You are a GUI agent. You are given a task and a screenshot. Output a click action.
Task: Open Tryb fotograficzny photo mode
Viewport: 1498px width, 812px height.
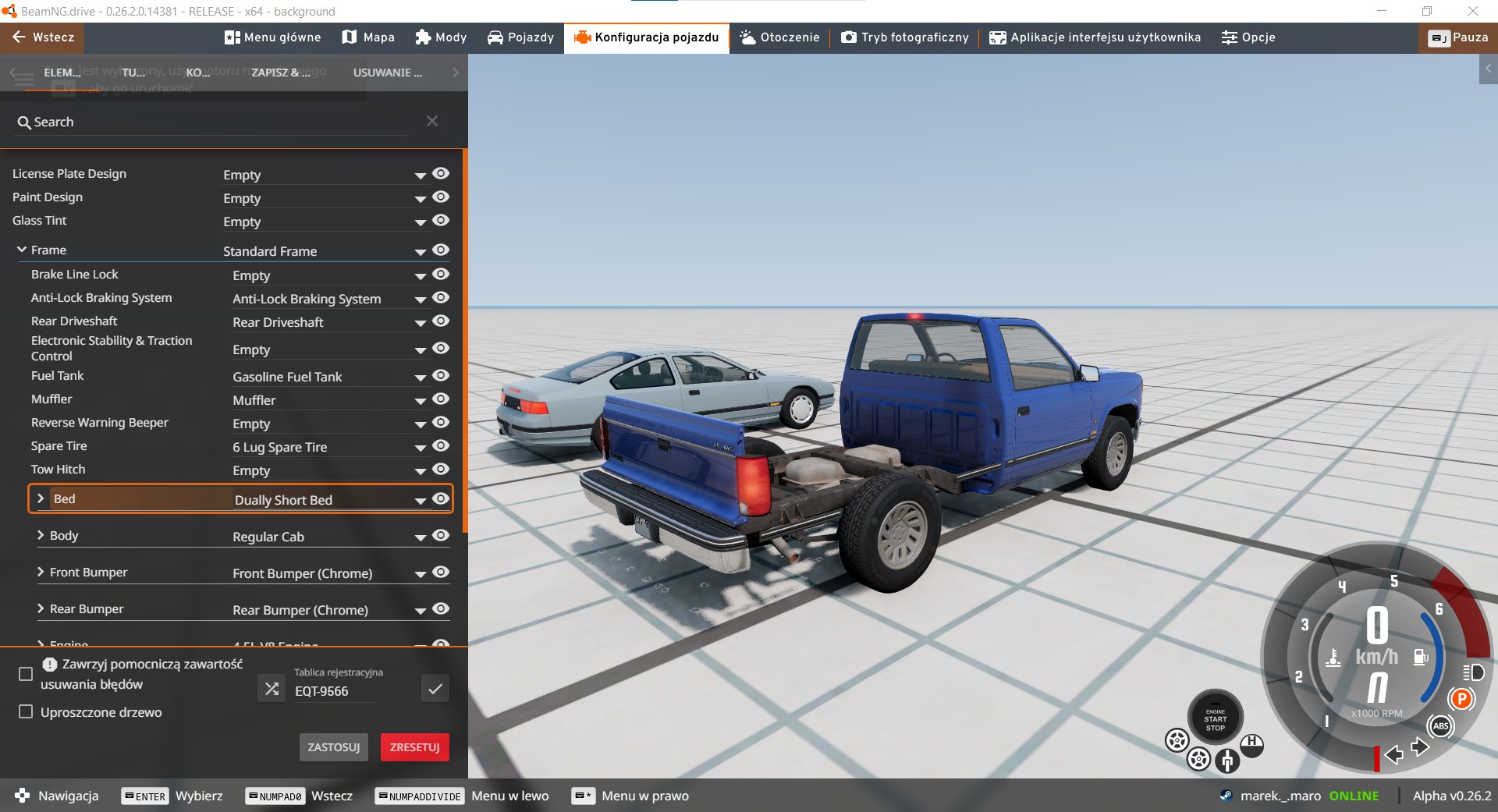(x=905, y=37)
